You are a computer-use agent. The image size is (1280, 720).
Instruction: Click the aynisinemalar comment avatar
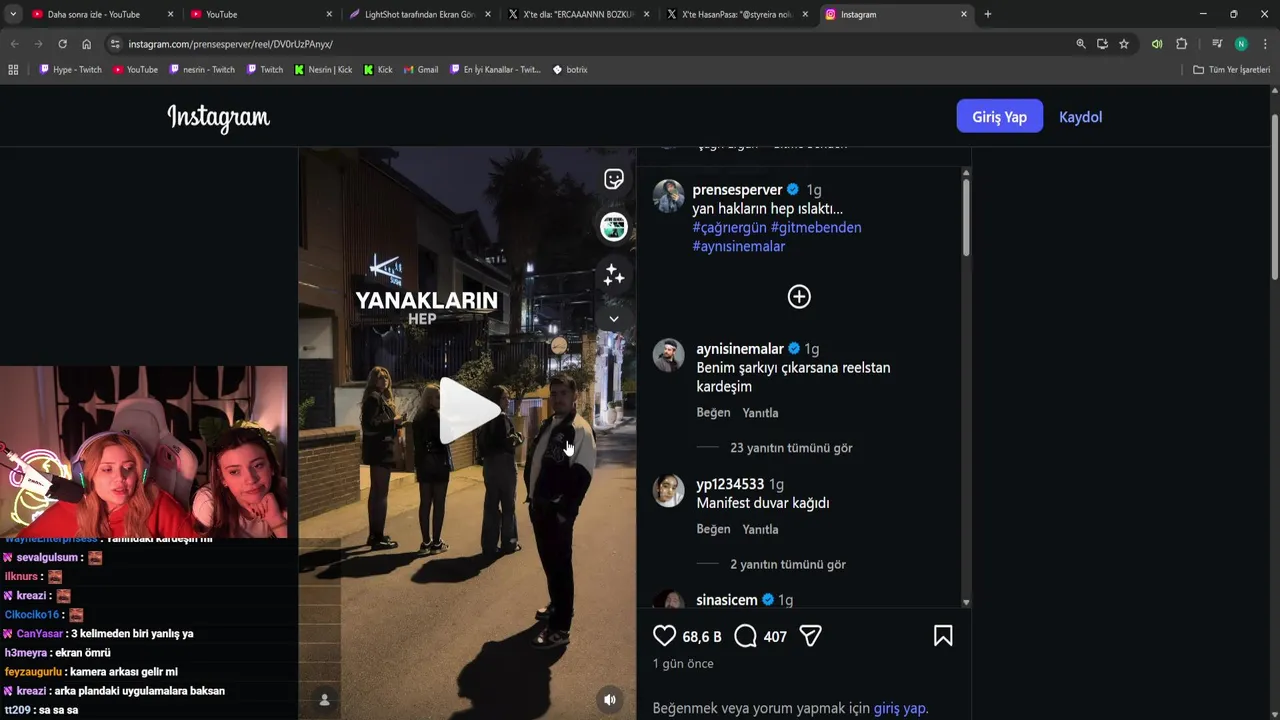(x=669, y=355)
